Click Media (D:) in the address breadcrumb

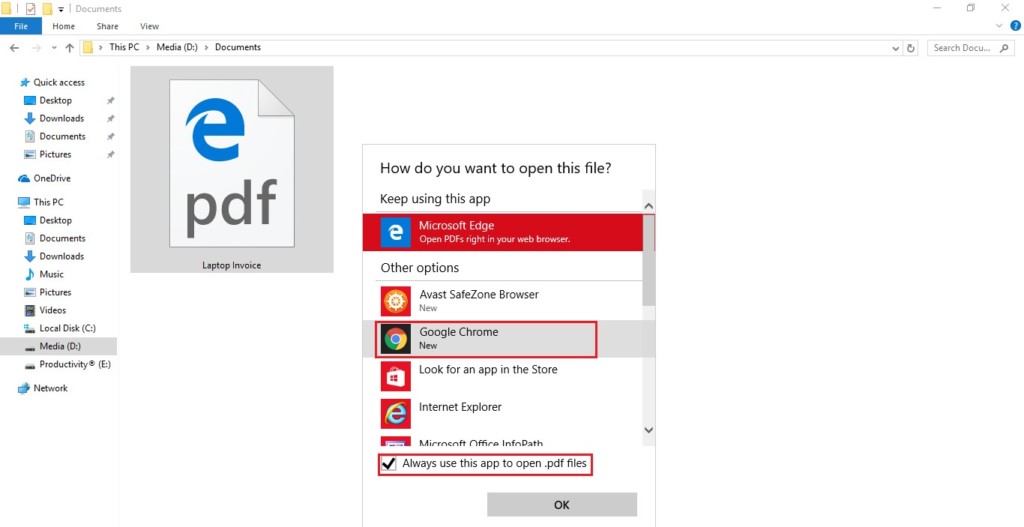point(177,47)
